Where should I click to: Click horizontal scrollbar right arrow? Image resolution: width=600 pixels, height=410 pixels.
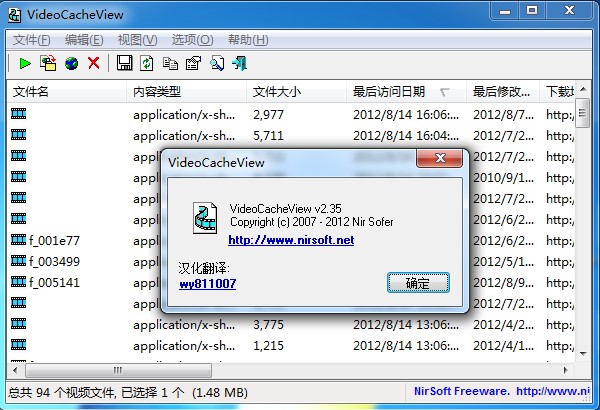pyautogui.click(x=566, y=370)
